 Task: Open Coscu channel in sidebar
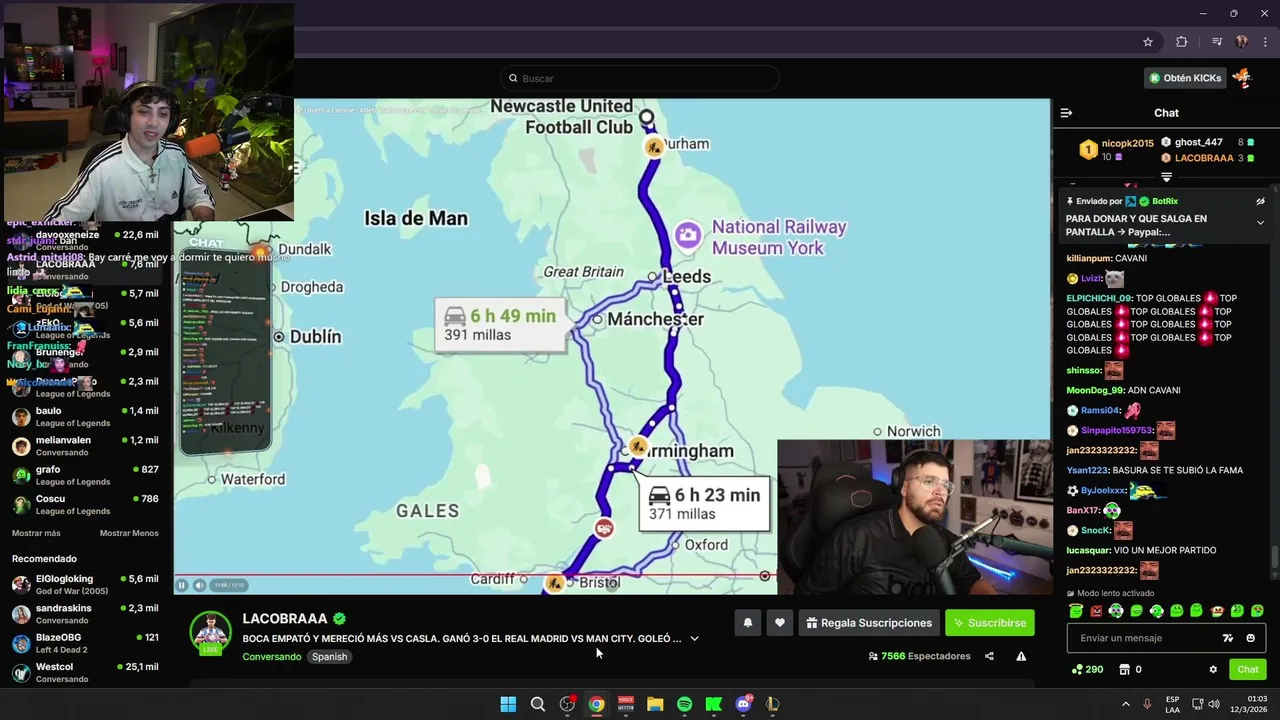click(x=86, y=504)
